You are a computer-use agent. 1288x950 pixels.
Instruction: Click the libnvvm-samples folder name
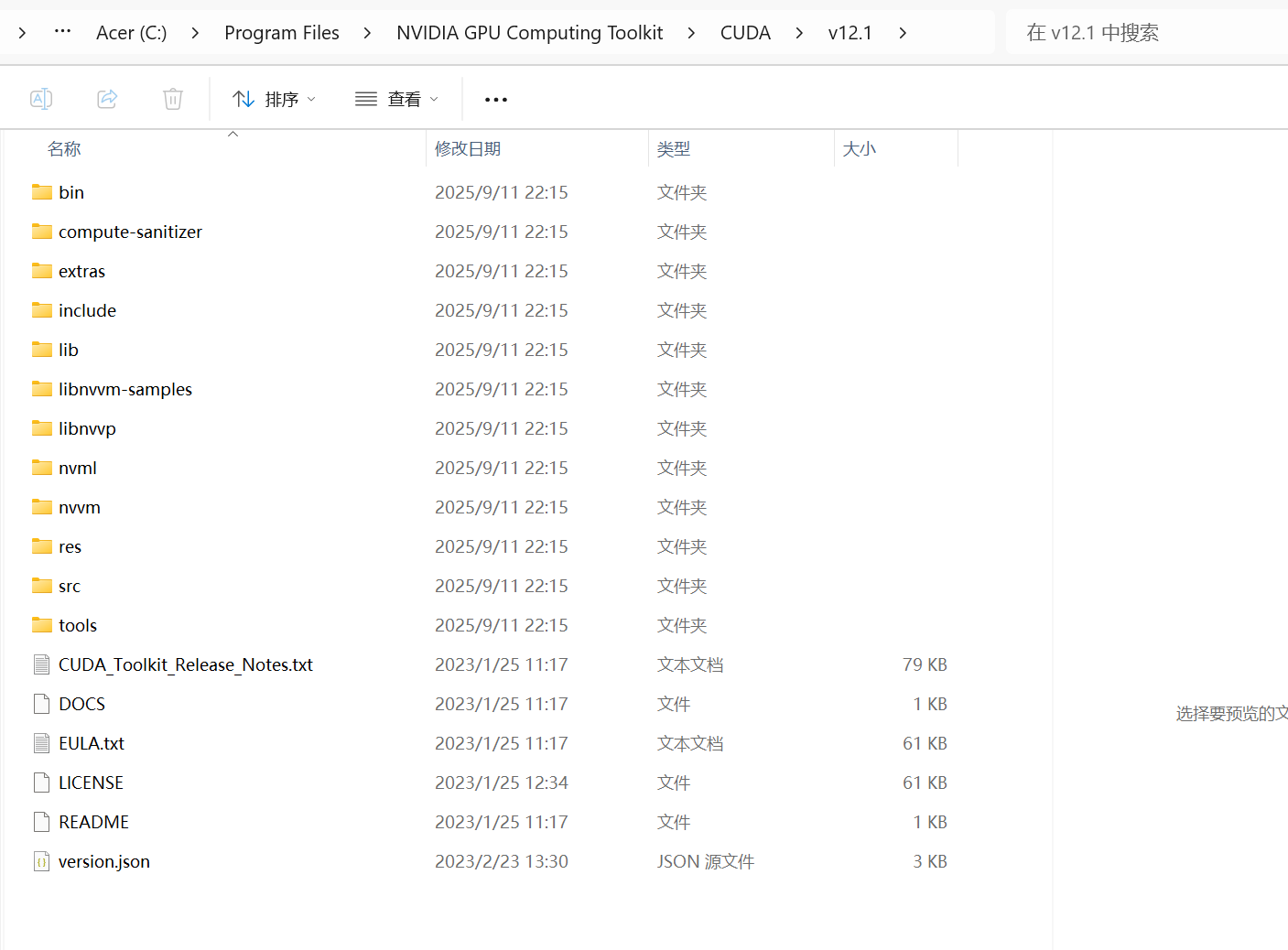click(x=125, y=389)
